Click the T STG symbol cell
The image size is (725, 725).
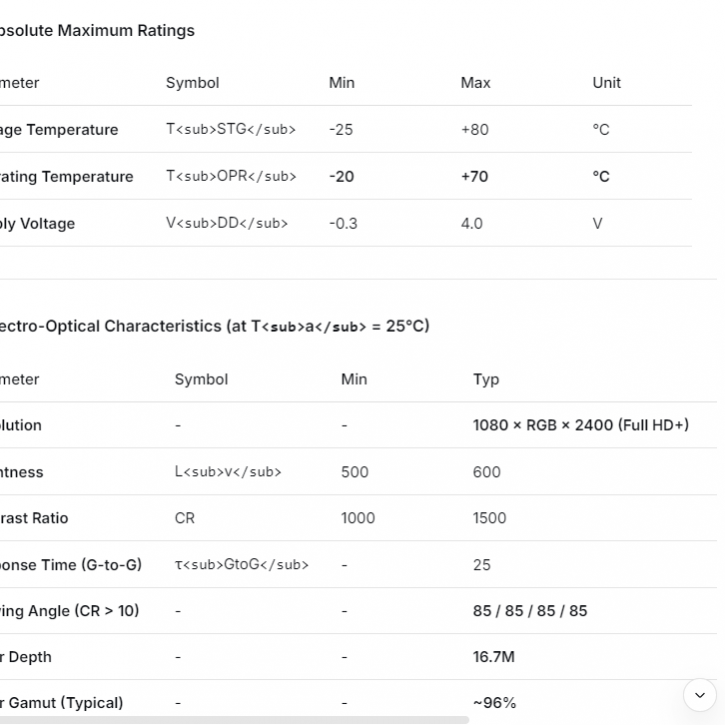(231, 130)
